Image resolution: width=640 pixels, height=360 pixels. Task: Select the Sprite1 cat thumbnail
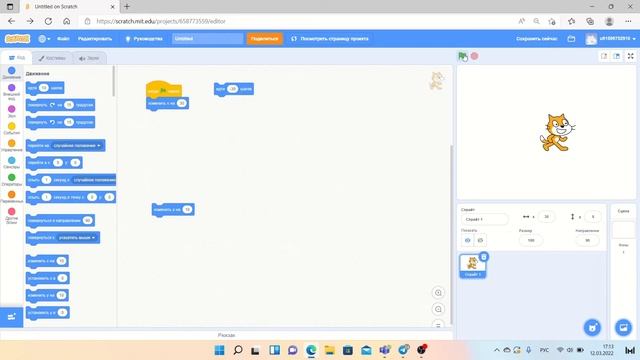472,266
